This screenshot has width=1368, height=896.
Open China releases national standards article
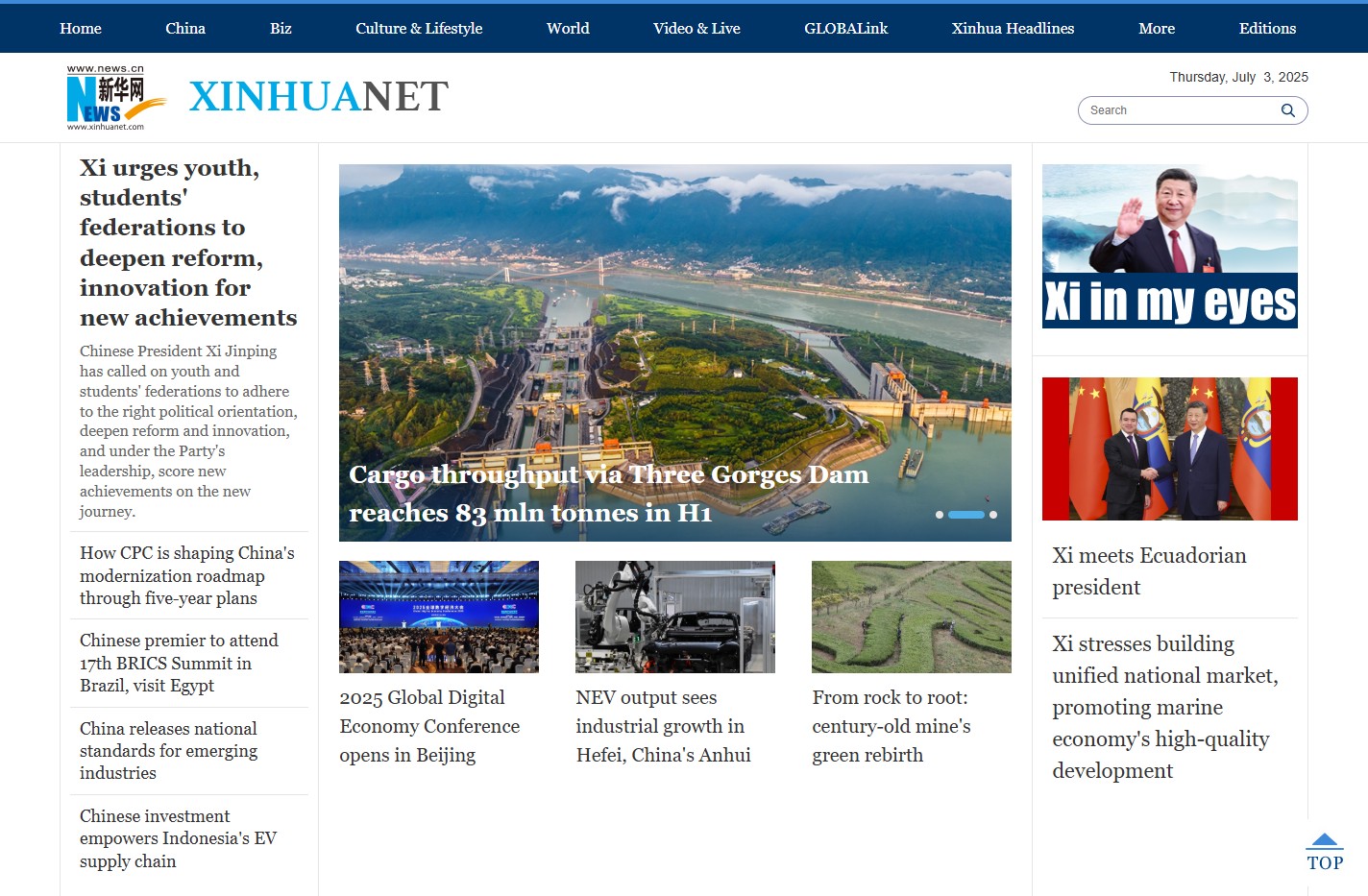tap(168, 751)
